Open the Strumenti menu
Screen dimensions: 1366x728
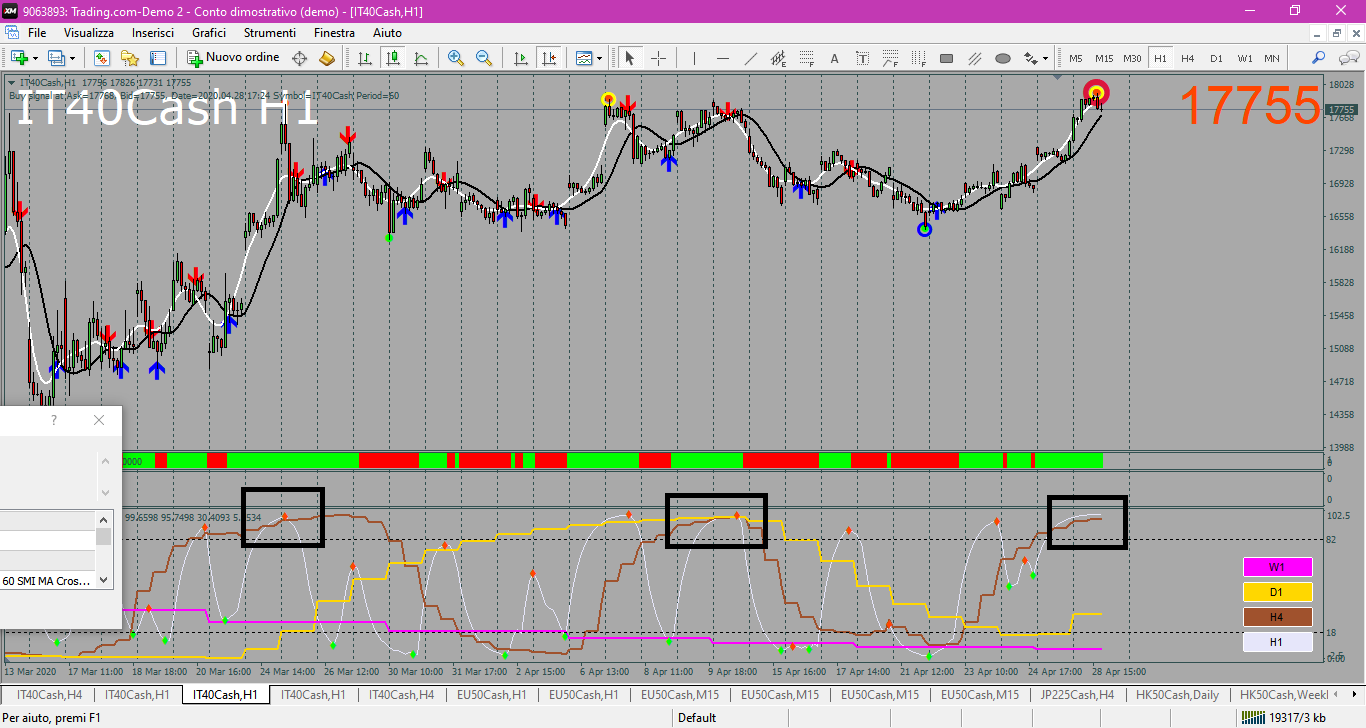pyautogui.click(x=270, y=33)
